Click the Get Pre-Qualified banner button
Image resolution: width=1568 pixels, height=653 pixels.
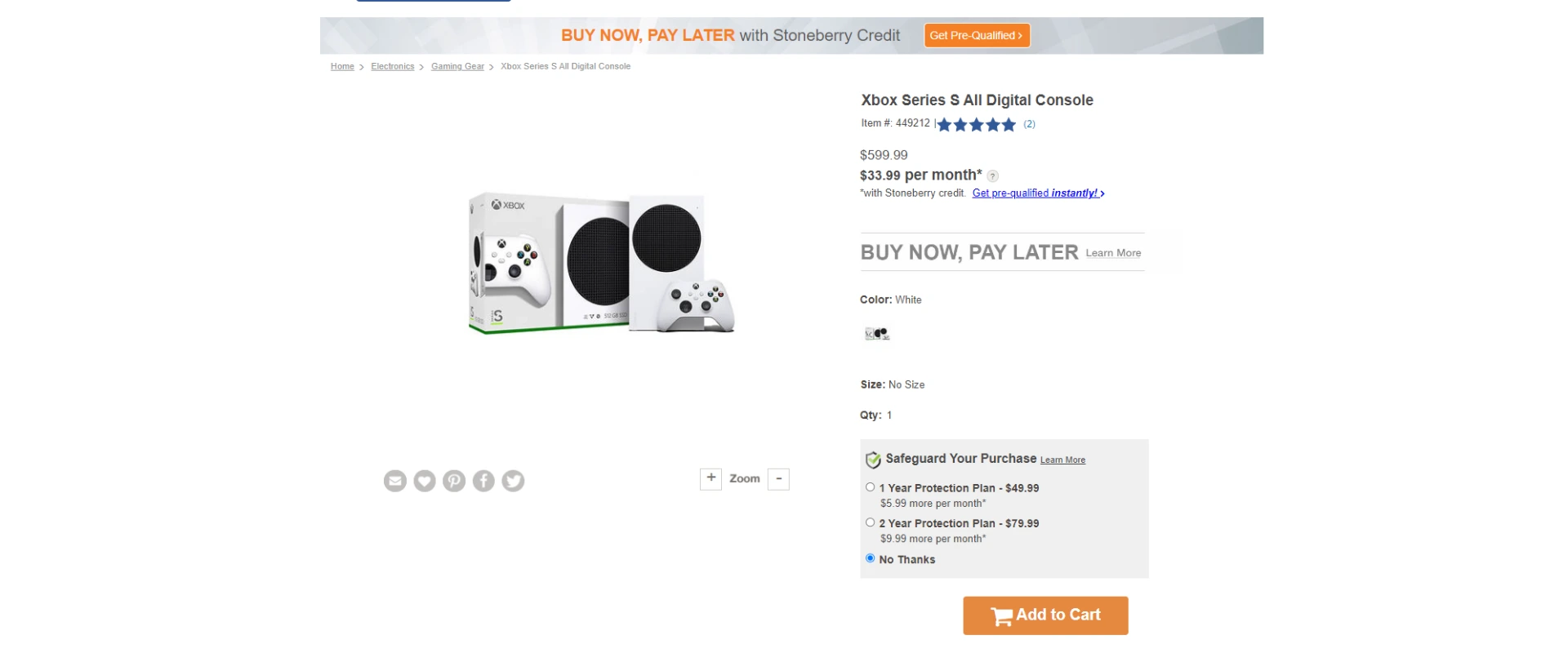click(x=977, y=35)
